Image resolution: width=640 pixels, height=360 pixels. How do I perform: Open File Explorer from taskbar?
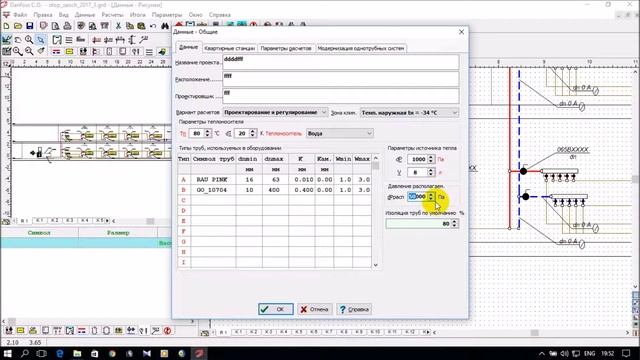coord(77,353)
